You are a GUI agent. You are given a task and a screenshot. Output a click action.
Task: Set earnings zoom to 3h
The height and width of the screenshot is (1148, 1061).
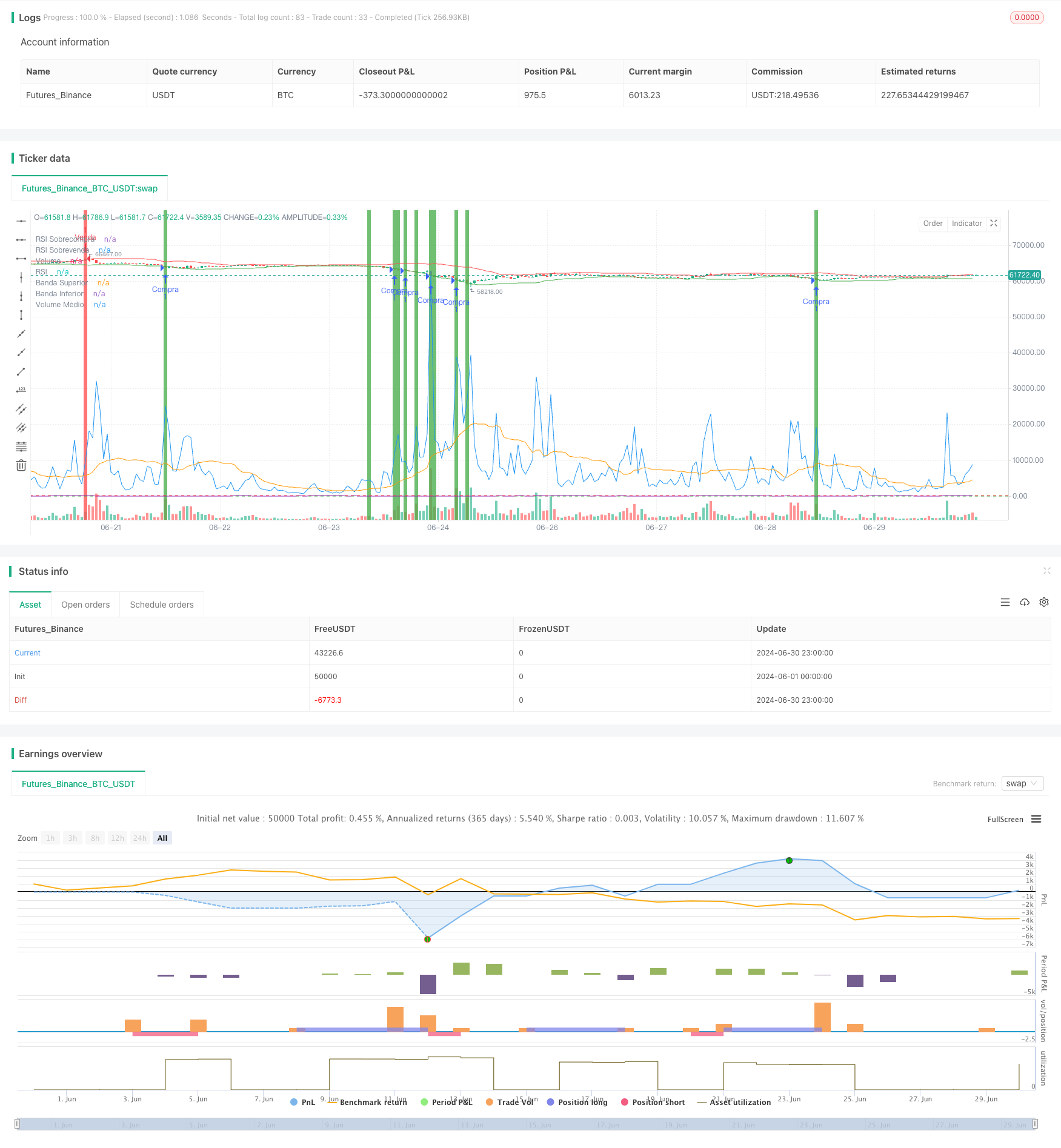click(x=73, y=838)
